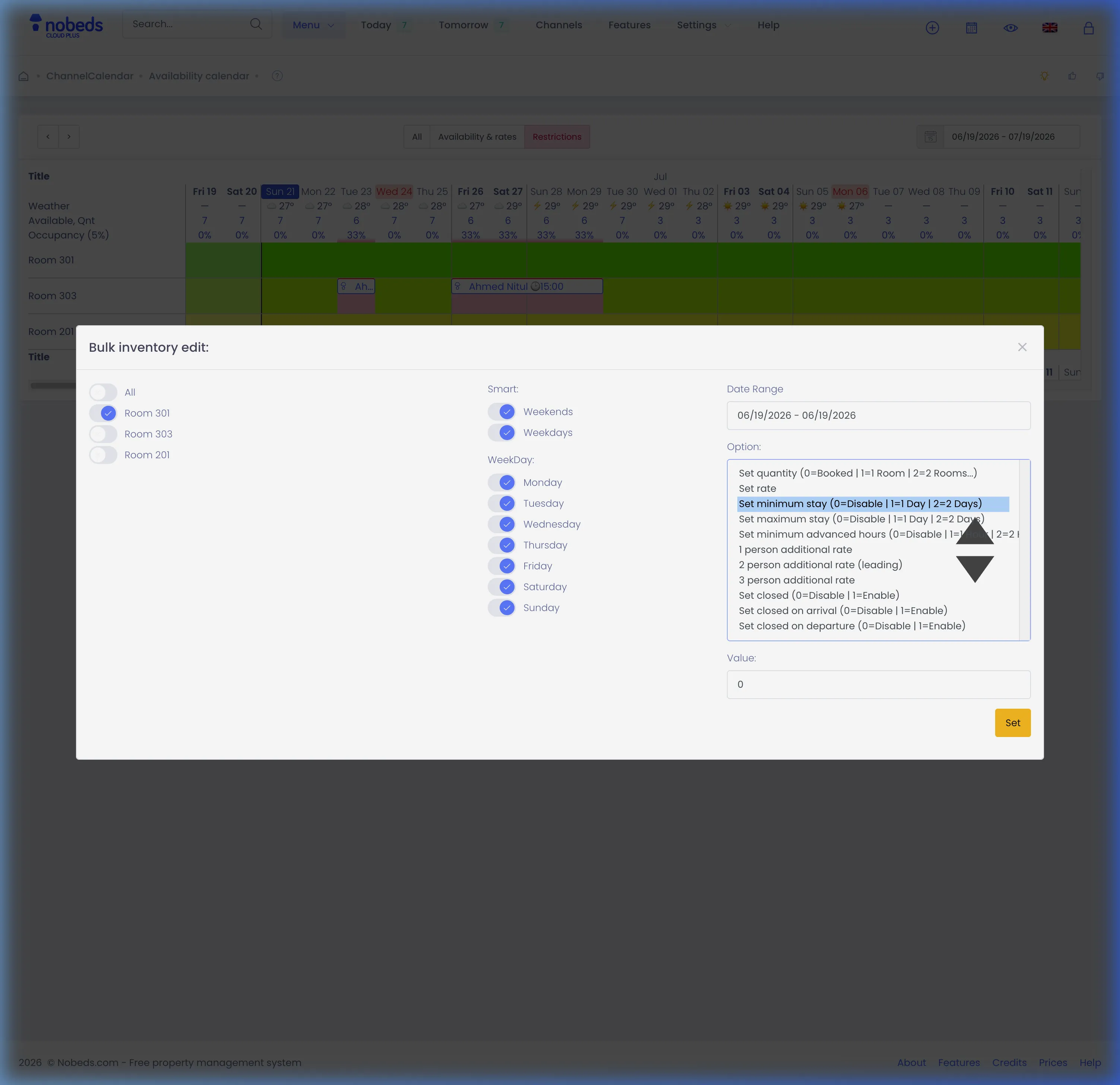
Task: Open the Today menu item
Action: click(x=376, y=25)
